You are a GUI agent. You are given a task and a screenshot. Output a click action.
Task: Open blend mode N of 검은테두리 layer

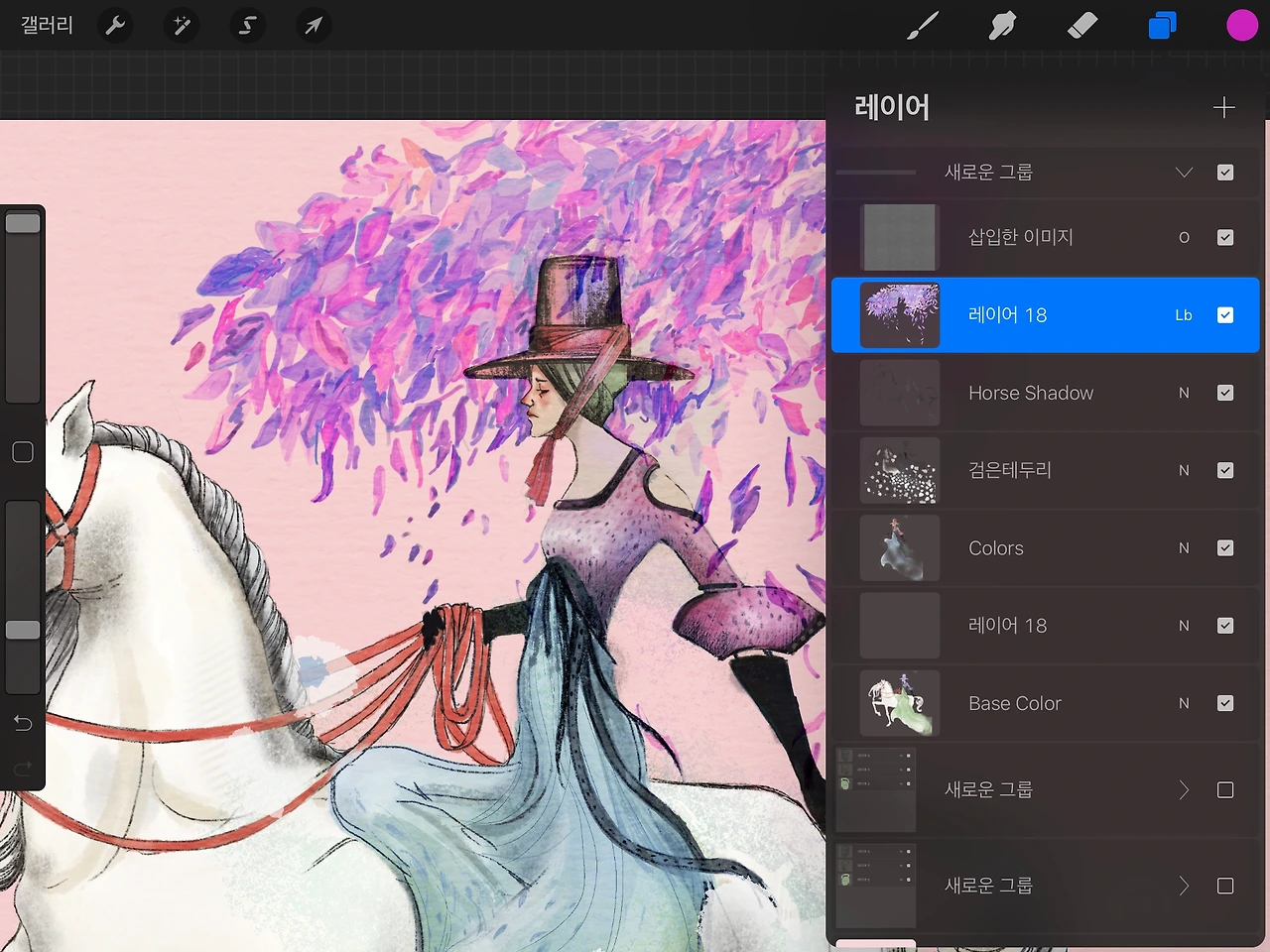tap(1184, 470)
